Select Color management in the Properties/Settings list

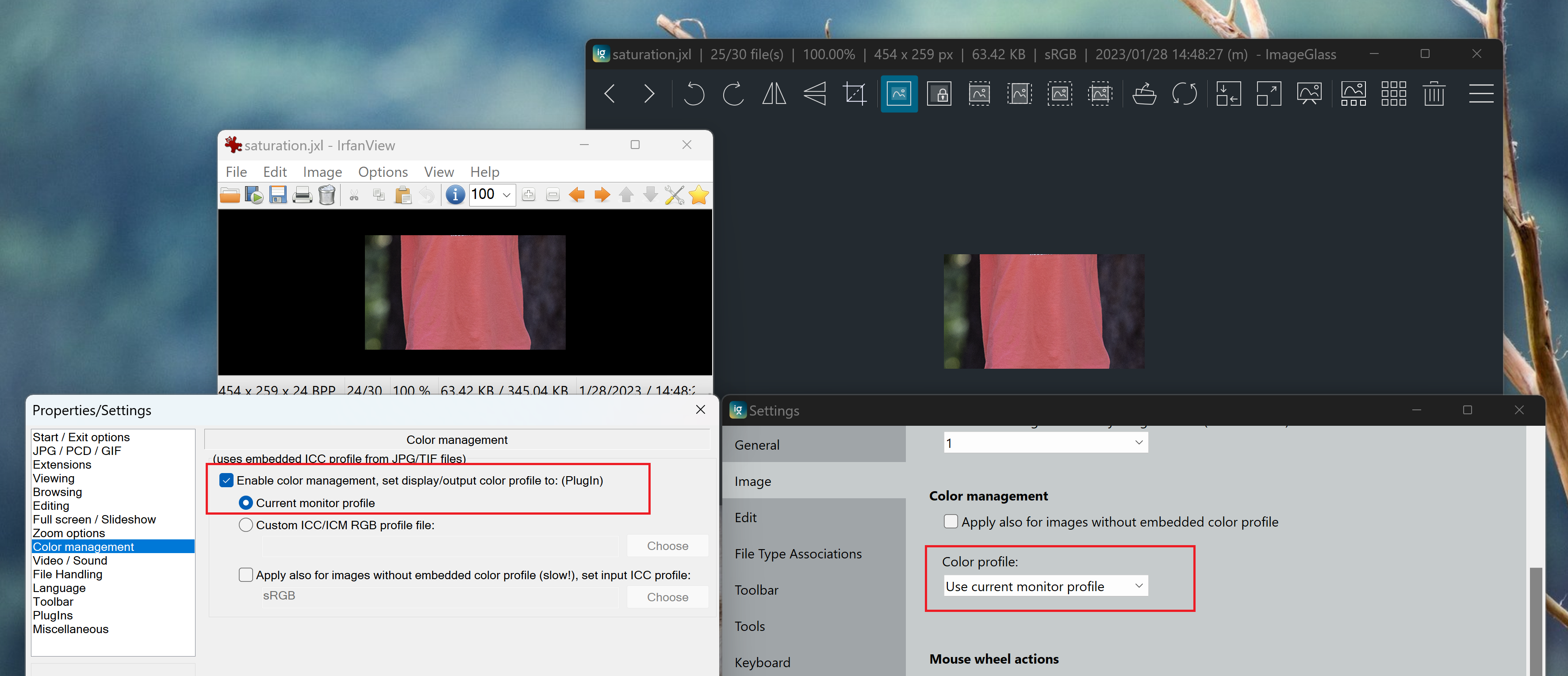83,546
